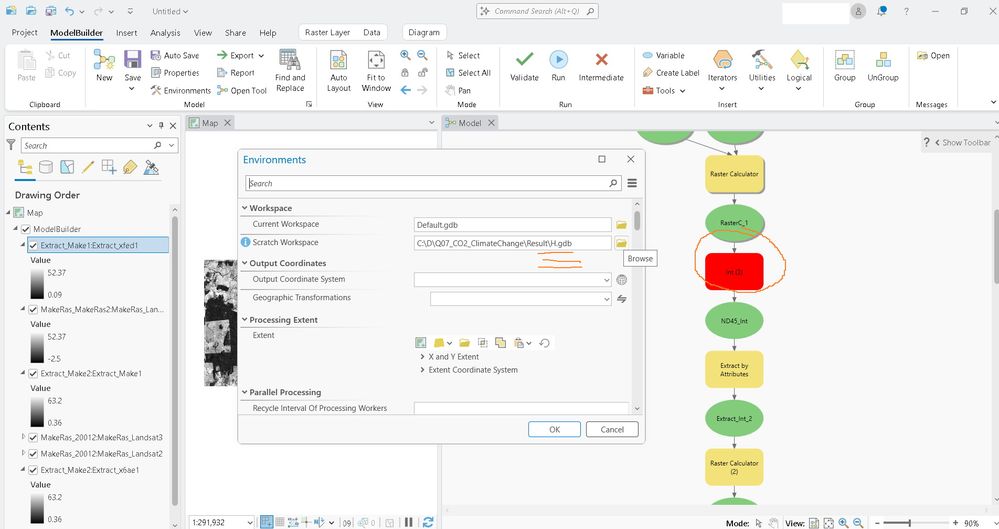Choose the Select mode tool

click(x=463, y=55)
